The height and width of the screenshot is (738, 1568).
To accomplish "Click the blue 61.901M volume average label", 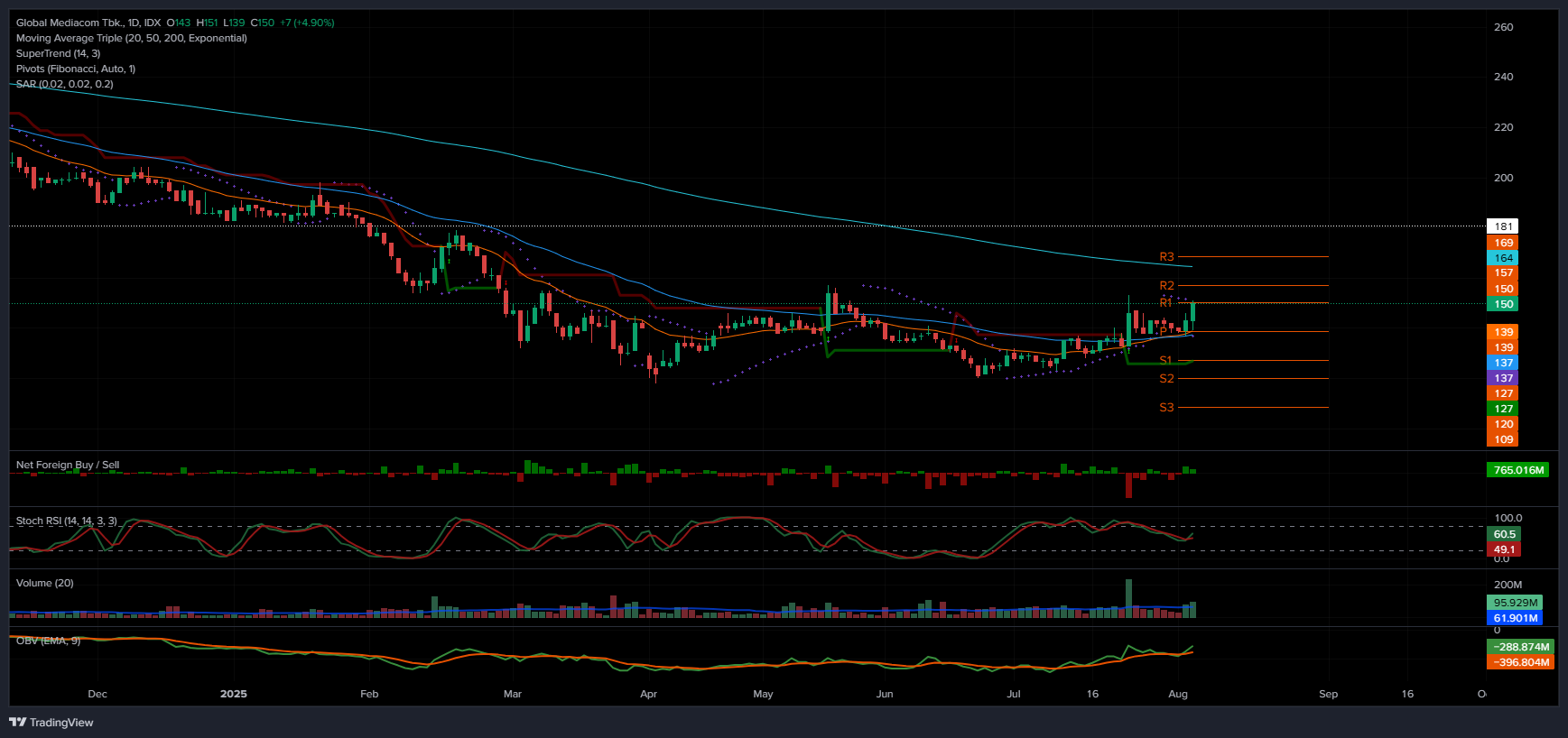I will pos(1515,618).
